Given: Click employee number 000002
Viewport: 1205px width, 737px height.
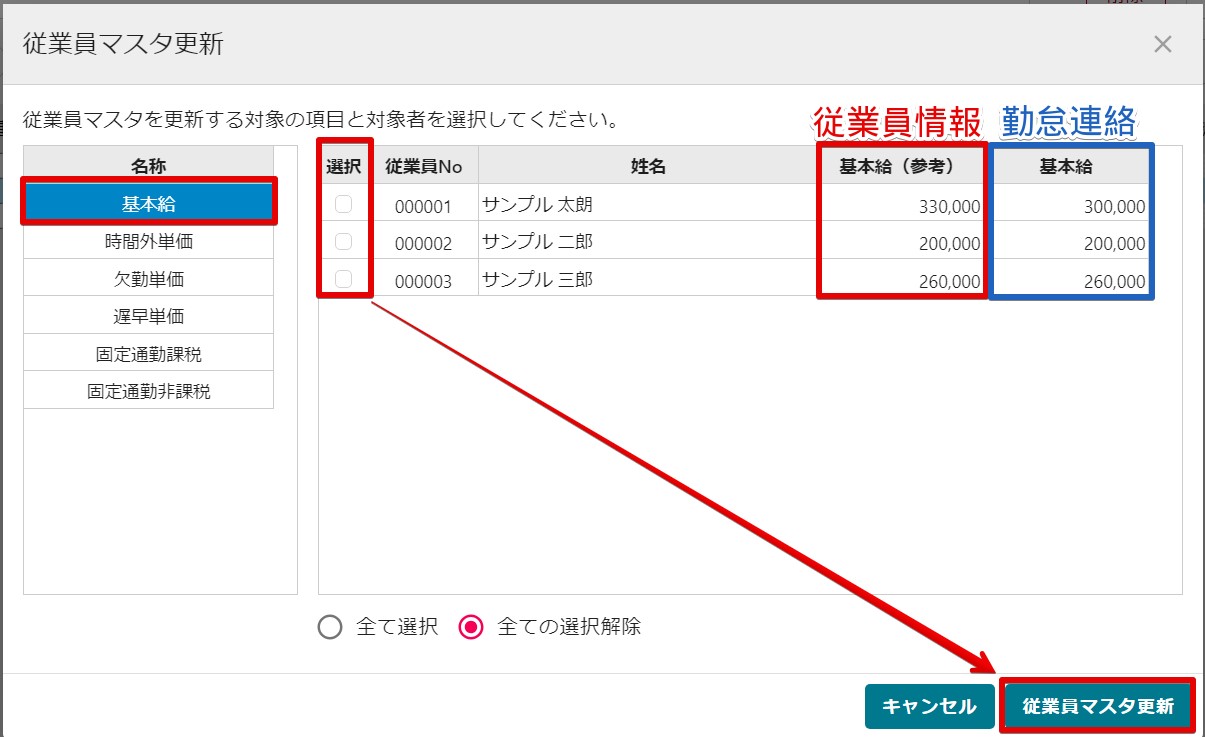Looking at the screenshot, I should [423, 244].
